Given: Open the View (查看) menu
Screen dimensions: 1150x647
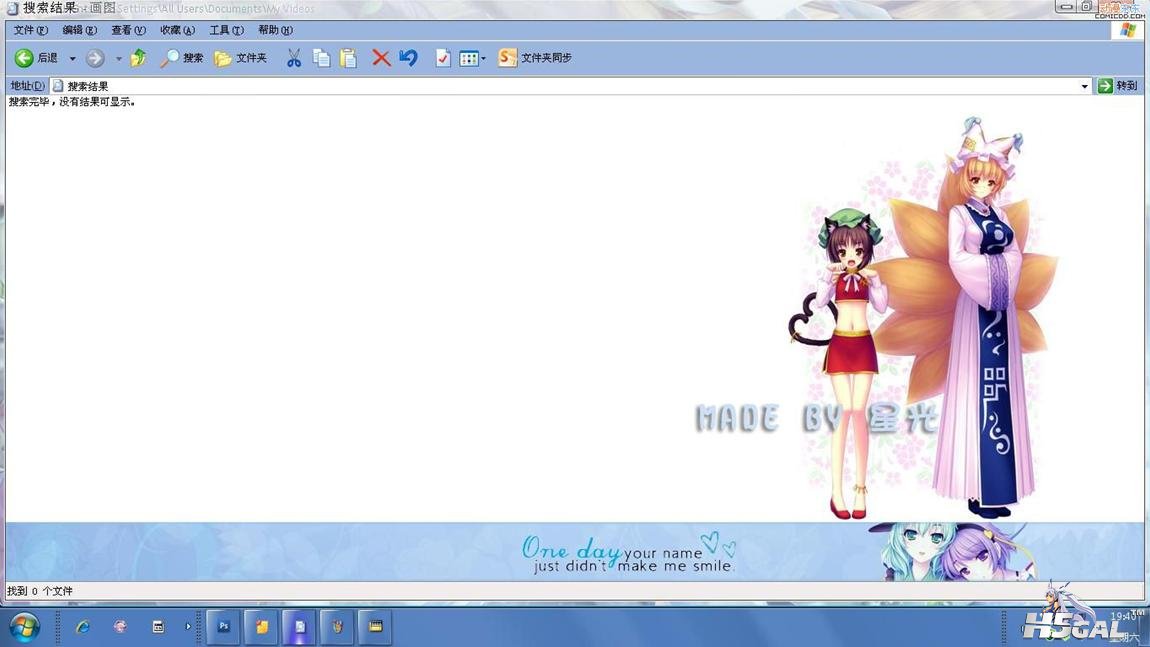Looking at the screenshot, I should tap(128, 30).
